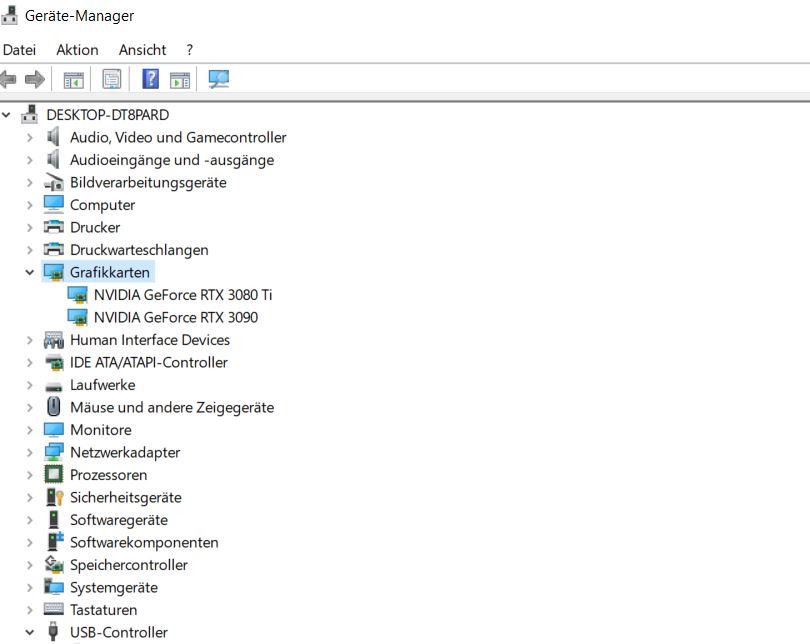Click the Grafikkarten display adapter icon

click(x=54, y=272)
